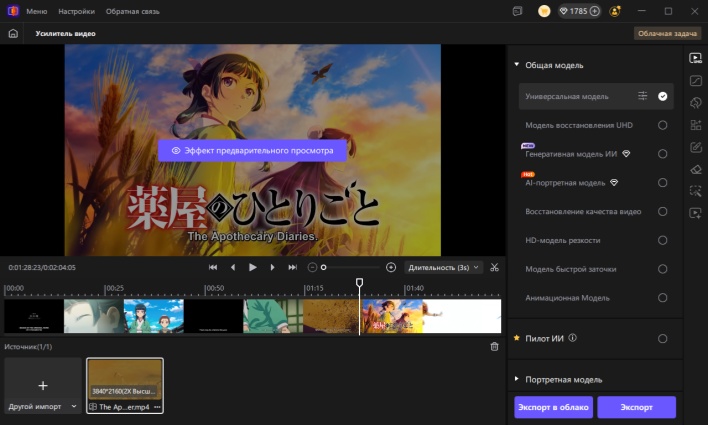Open the Облачная задача button
708x425 pixels.
tap(667, 33)
